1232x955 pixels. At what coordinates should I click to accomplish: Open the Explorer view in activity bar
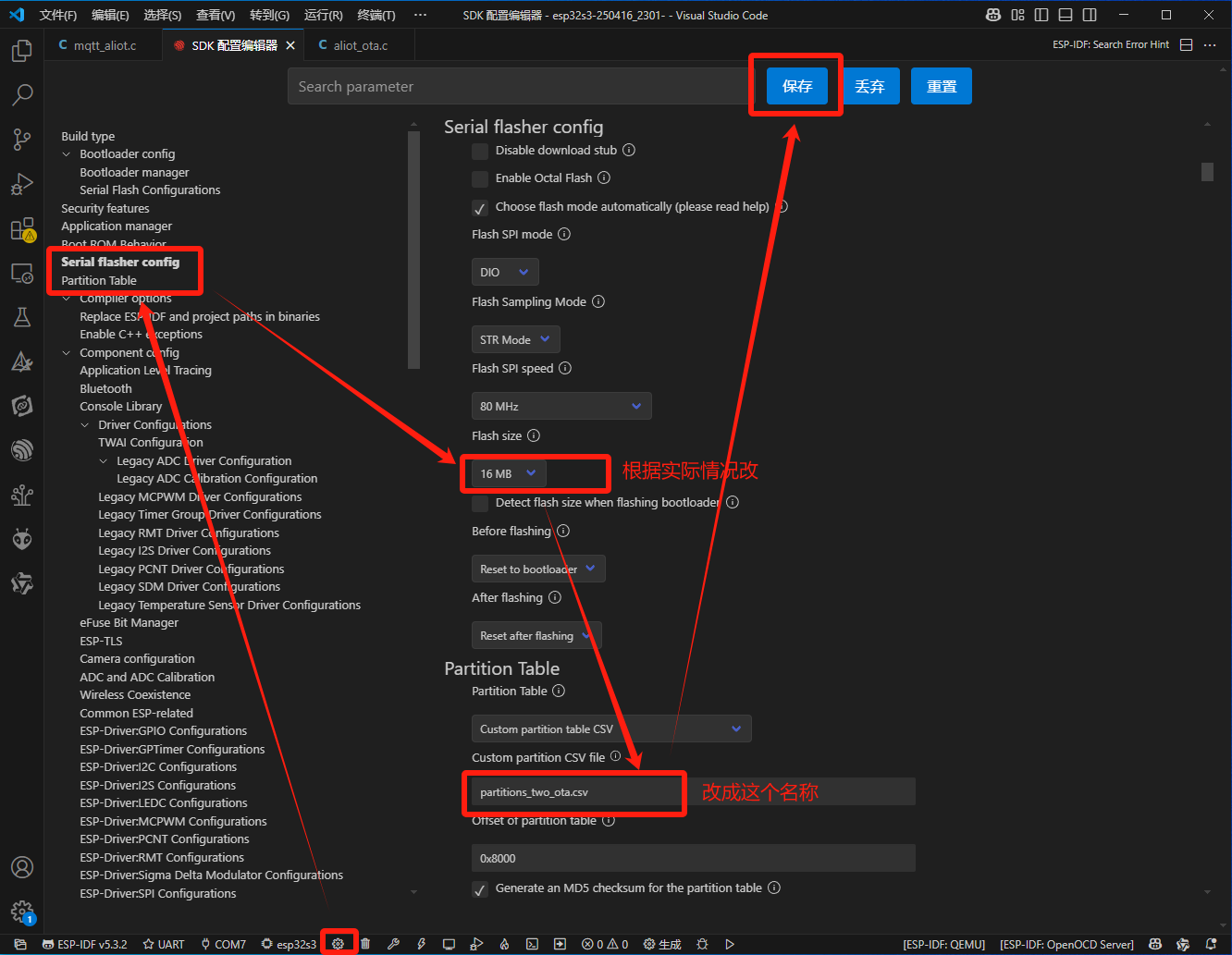coord(22,51)
